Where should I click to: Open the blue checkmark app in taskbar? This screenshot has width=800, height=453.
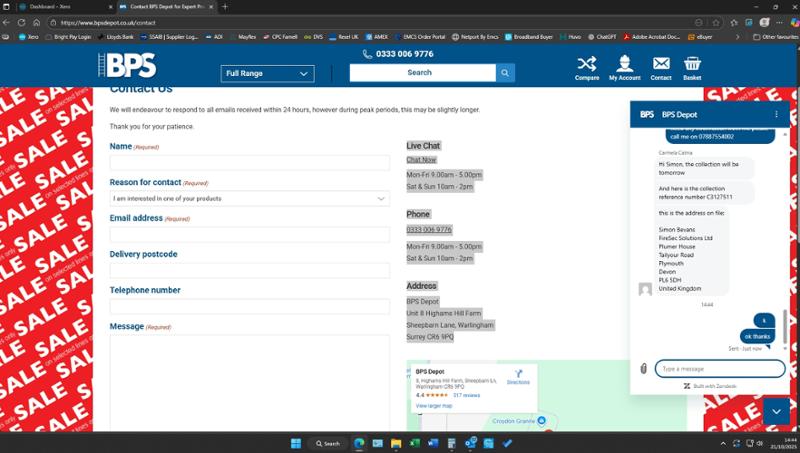click(507, 443)
